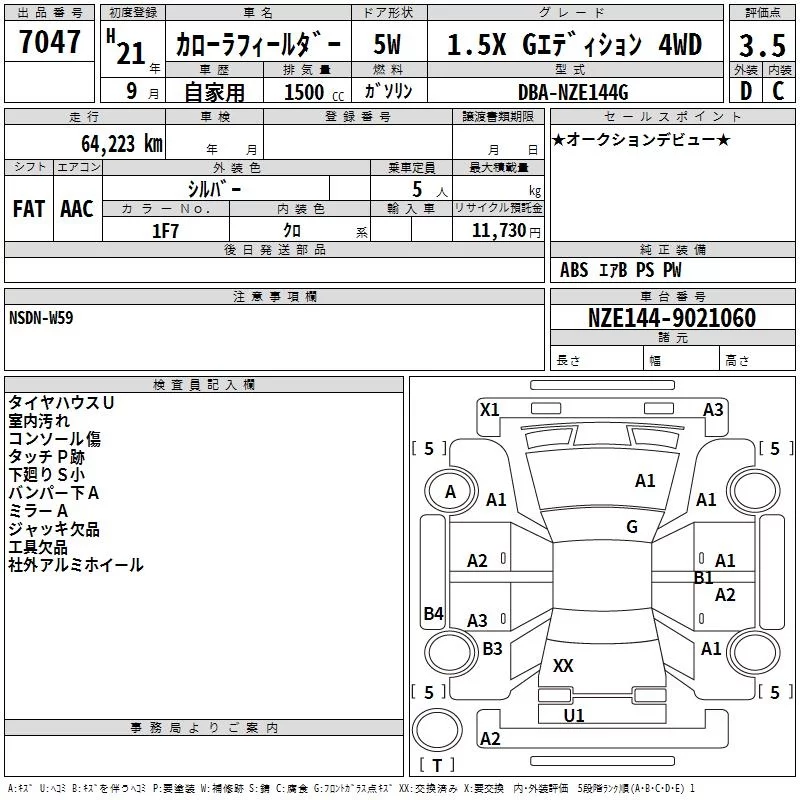Click the exterior grade D
Screen dimensions: 800x800
click(x=746, y=91)
